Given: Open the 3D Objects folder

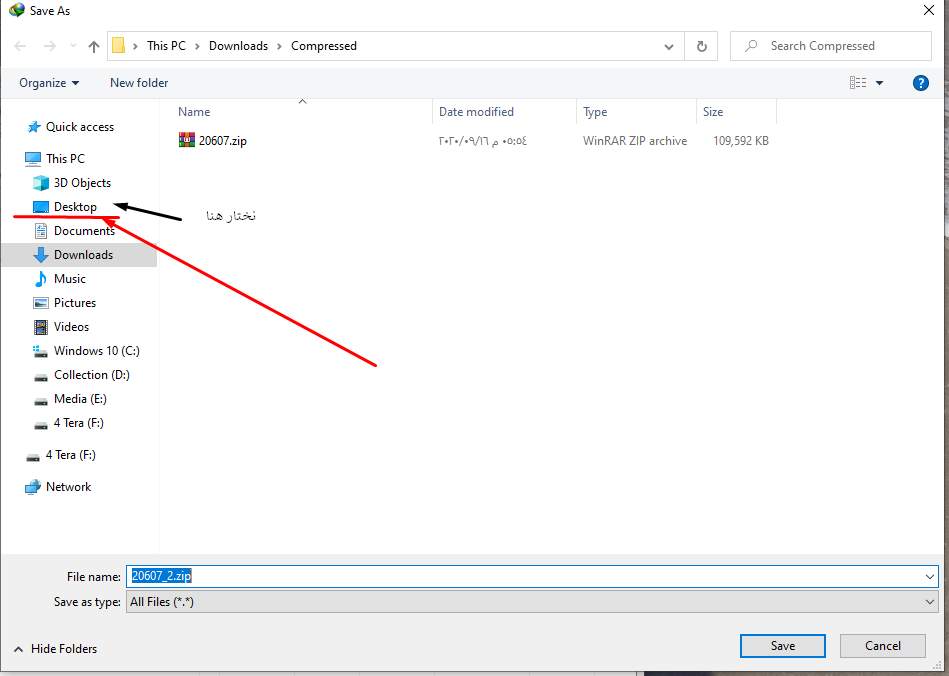Looking at the screenshot, I should click(x=82, y=183).
